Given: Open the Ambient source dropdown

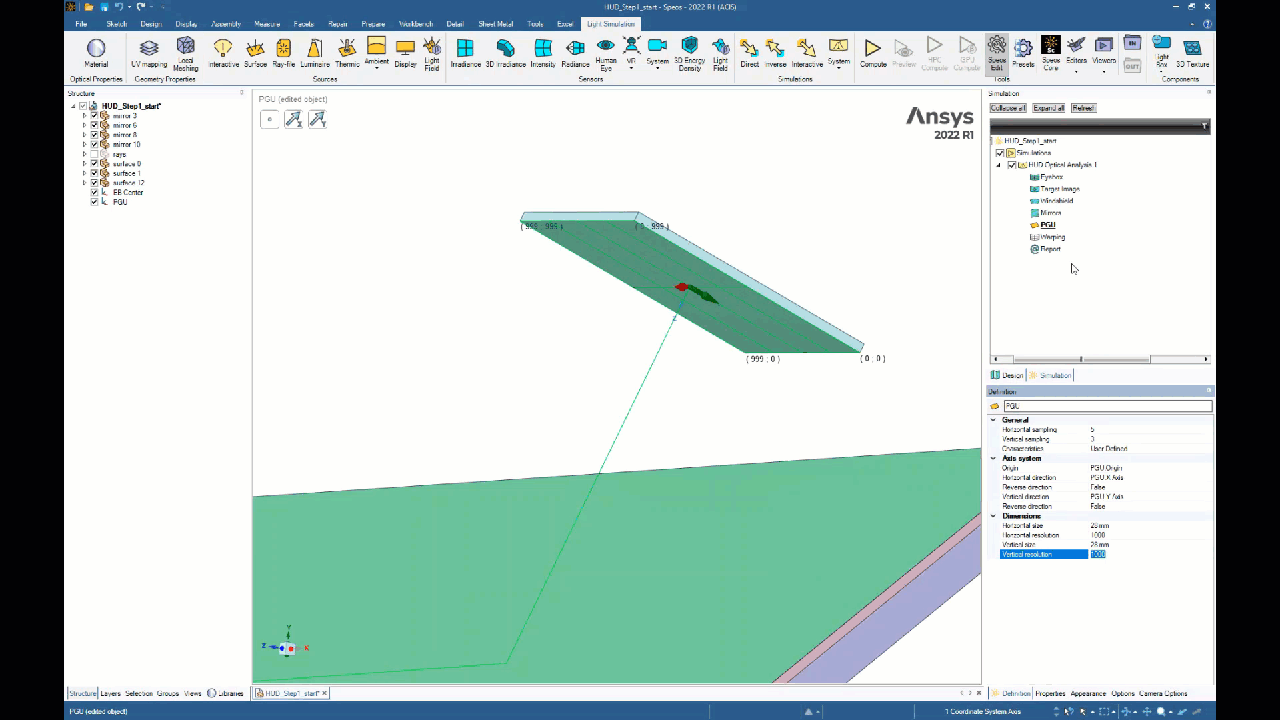Looking at the screenshot, I should (376, 68).
